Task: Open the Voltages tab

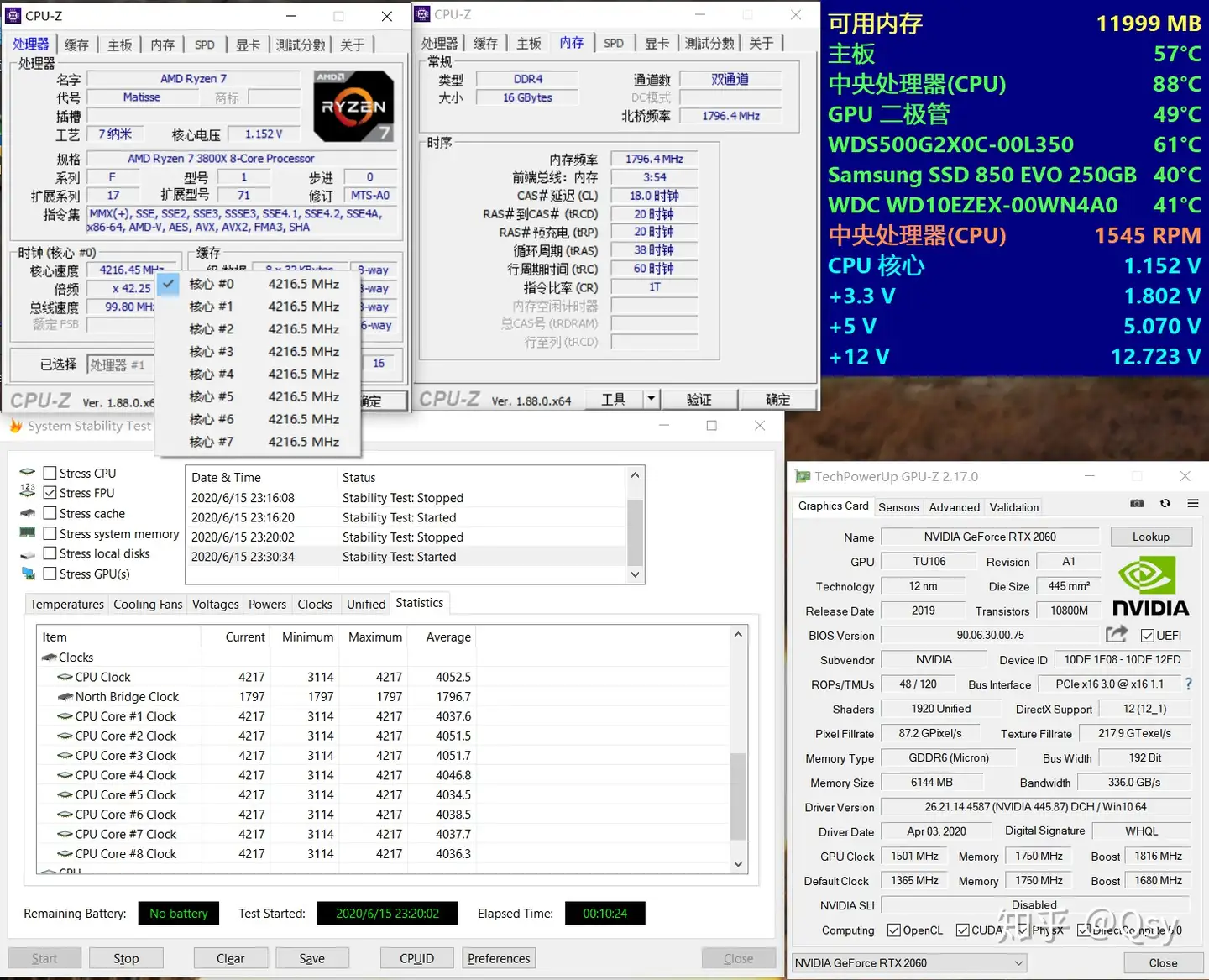Action: click(x=216, y=604)
